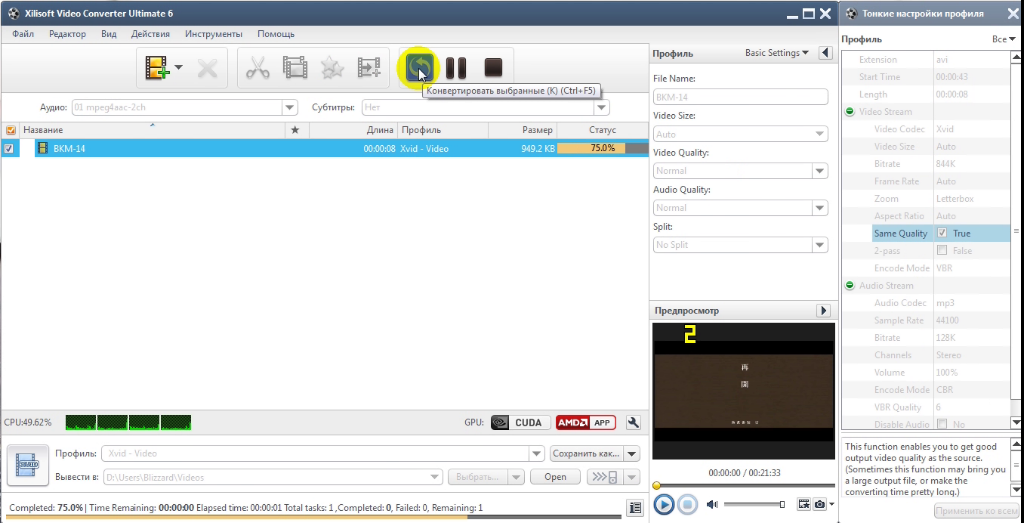Play the preview video
This screenshot has height=523, width=1024.
pos(664,504)
